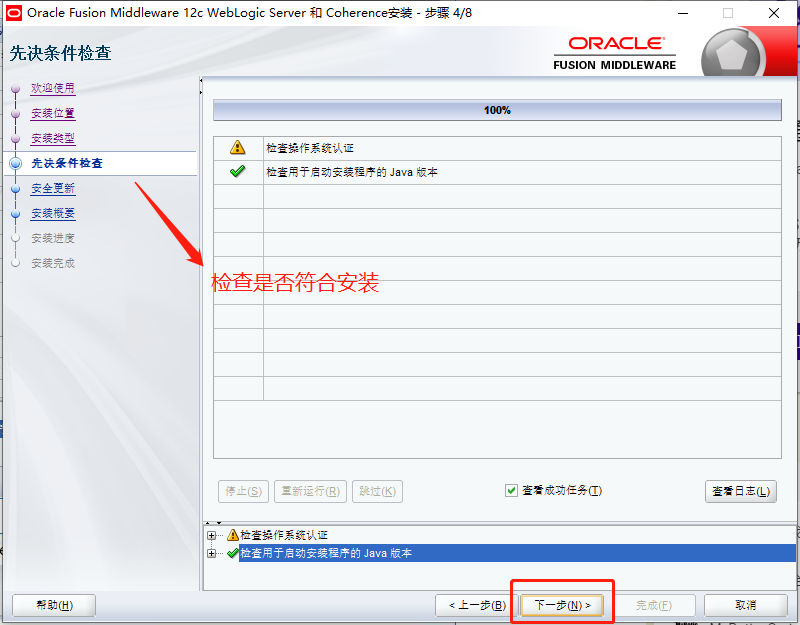Open the 安装概要 step
800x625 pixels.
tap(53, 213)
